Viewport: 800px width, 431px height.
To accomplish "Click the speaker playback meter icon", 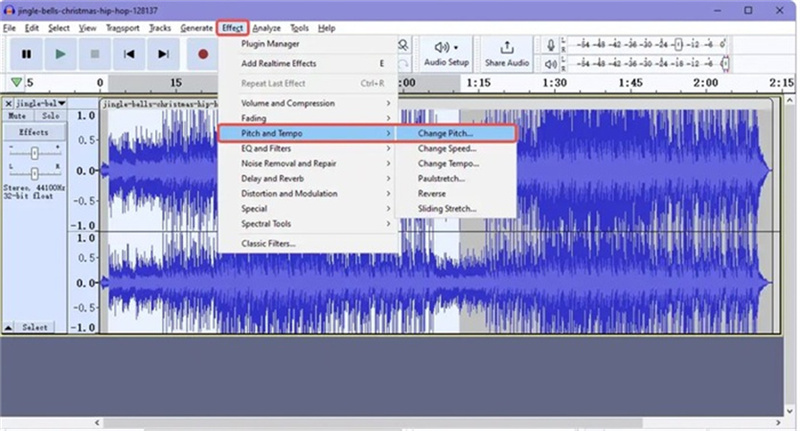I will (550, 64).
